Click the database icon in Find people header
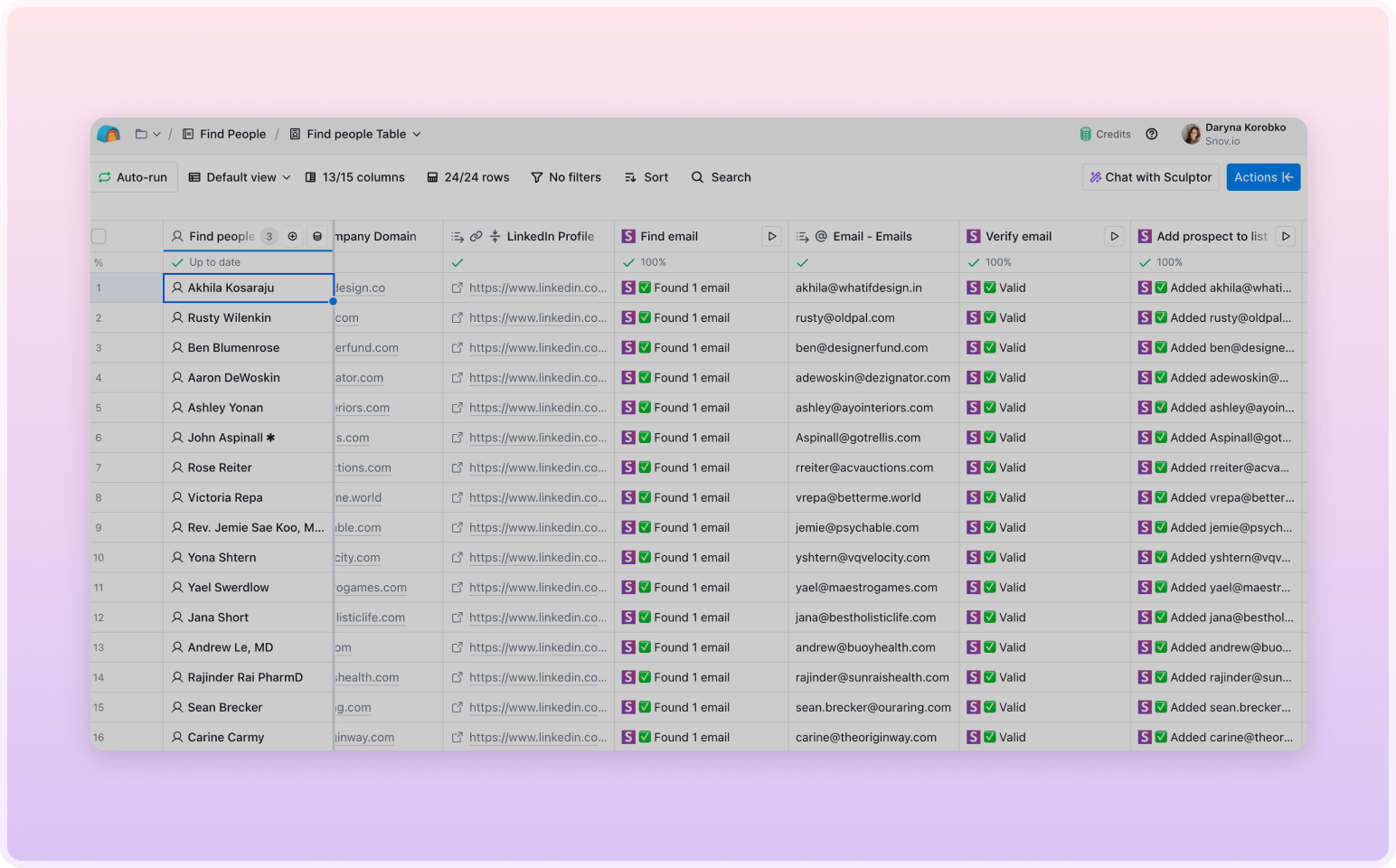The width and height of the screenshot is (1396, 868). point(317,236)
